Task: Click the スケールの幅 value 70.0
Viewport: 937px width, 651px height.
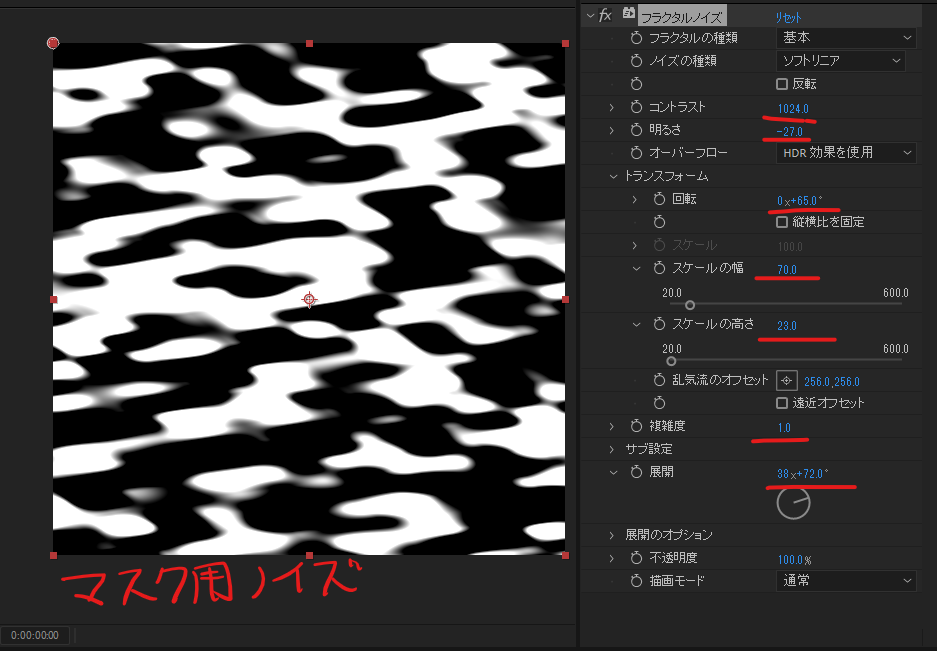Action: pos(787,270)
